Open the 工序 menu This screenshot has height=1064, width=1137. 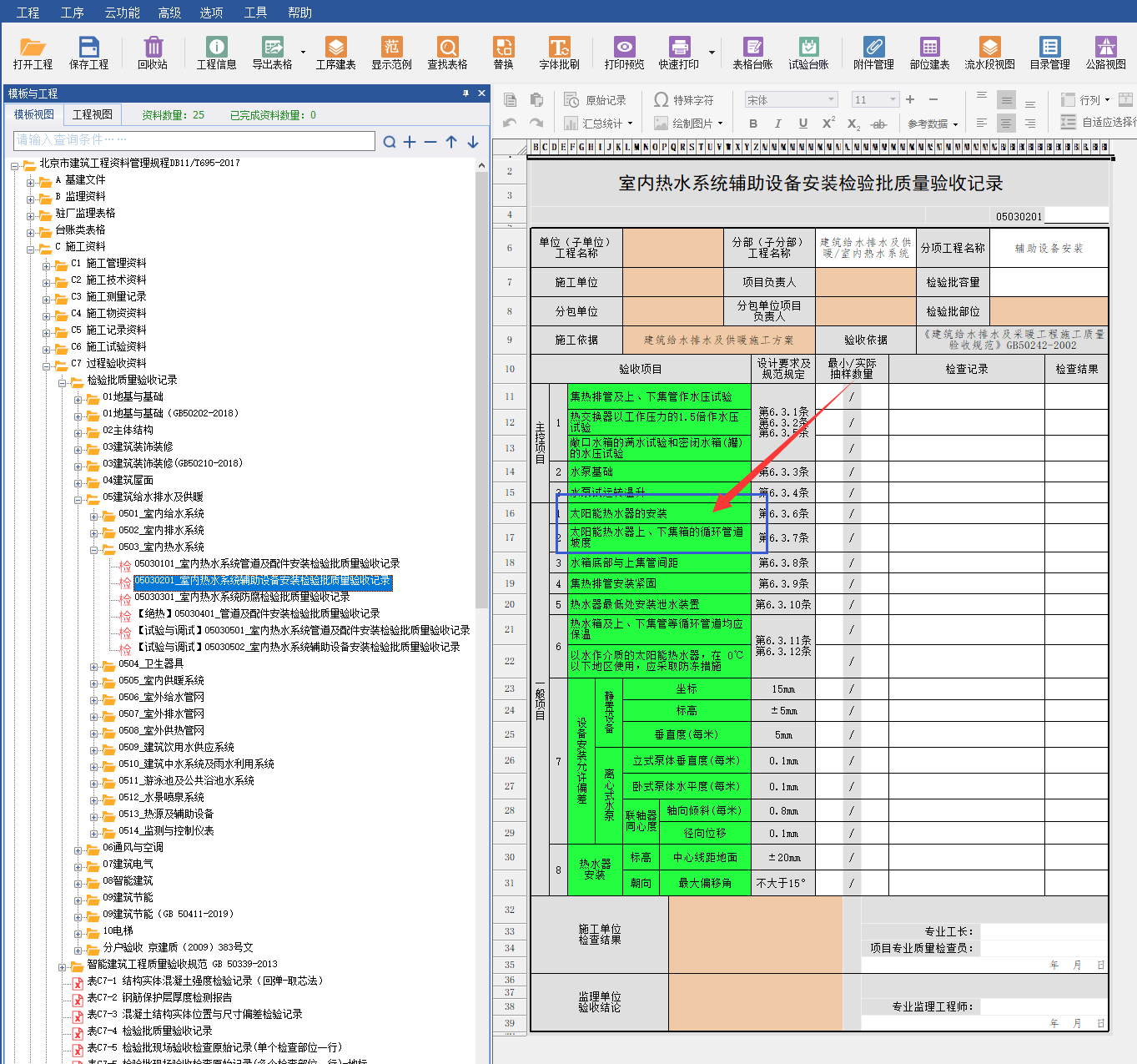click(x=72, y=13)
